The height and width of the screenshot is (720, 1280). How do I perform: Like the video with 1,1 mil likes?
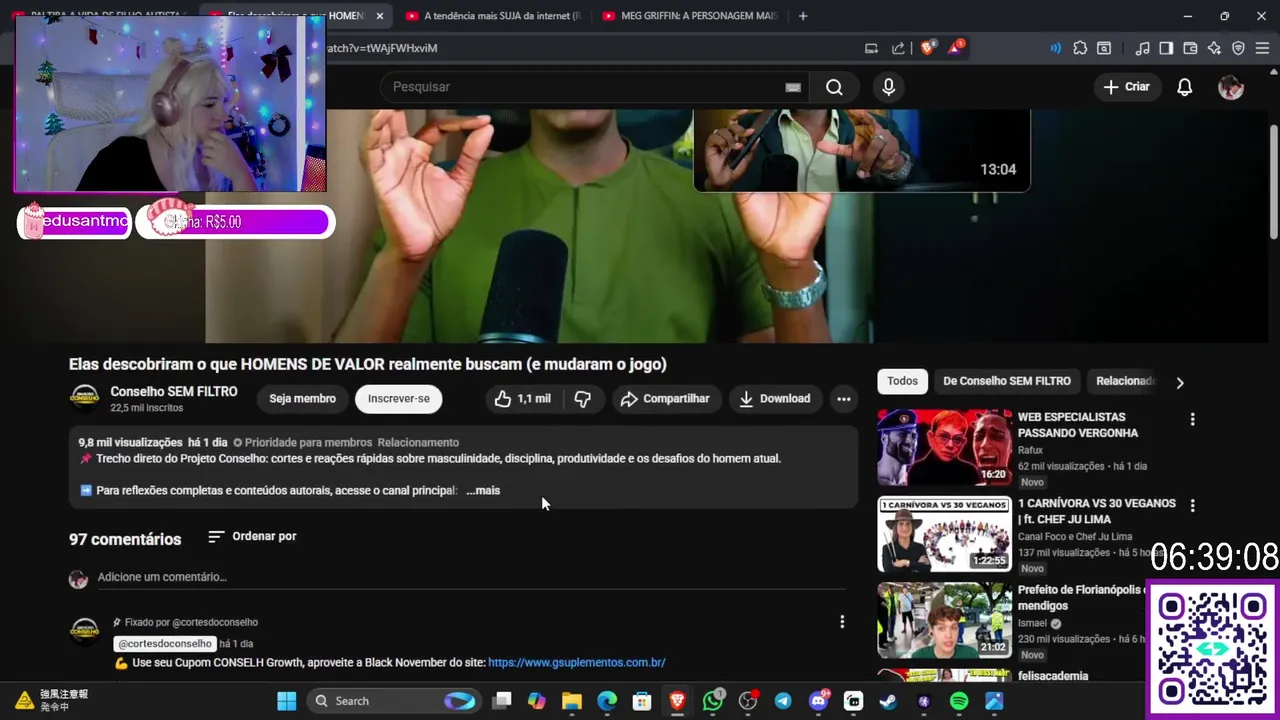pyautogui.click(x=522, y=399)
